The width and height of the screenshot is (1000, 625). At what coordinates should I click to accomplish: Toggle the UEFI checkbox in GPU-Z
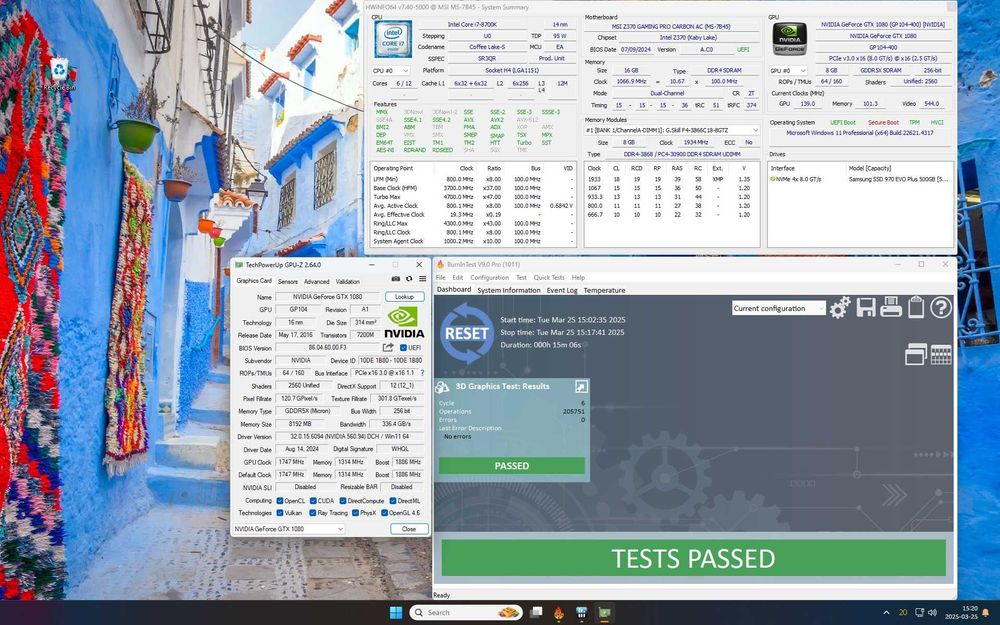pos(403,348)
